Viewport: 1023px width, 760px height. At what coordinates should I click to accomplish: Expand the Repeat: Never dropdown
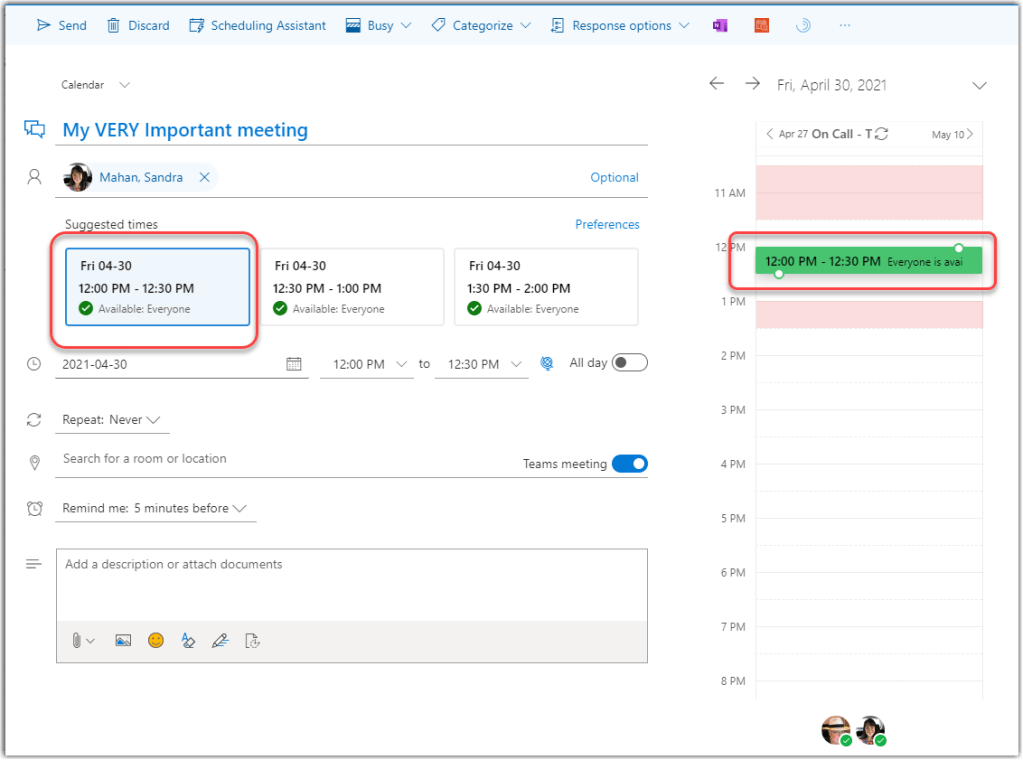pos(112,420)
